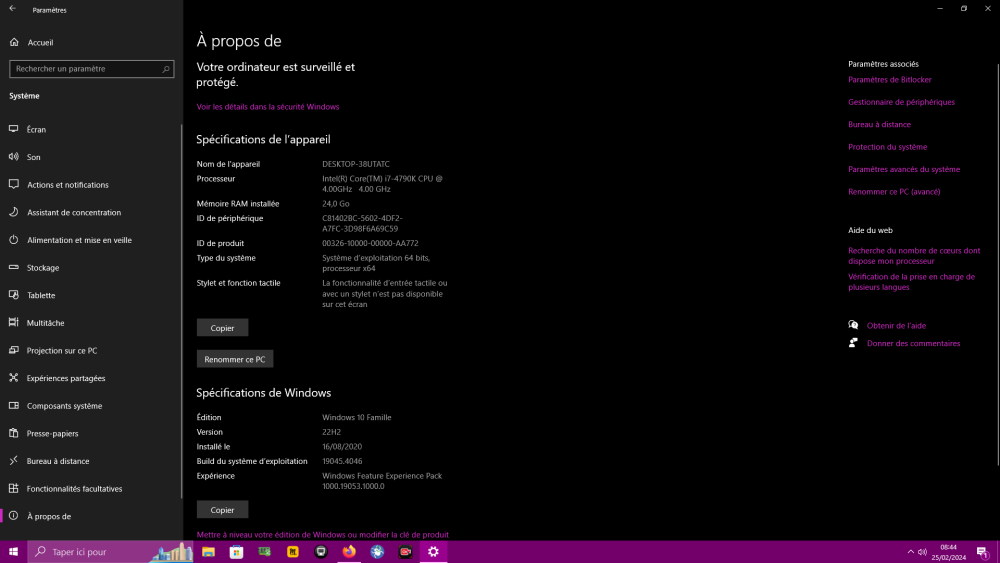Show hidden tray icons chevron
The height and width of the screenshot is (563, 1000).
click(x=910, y=552)
